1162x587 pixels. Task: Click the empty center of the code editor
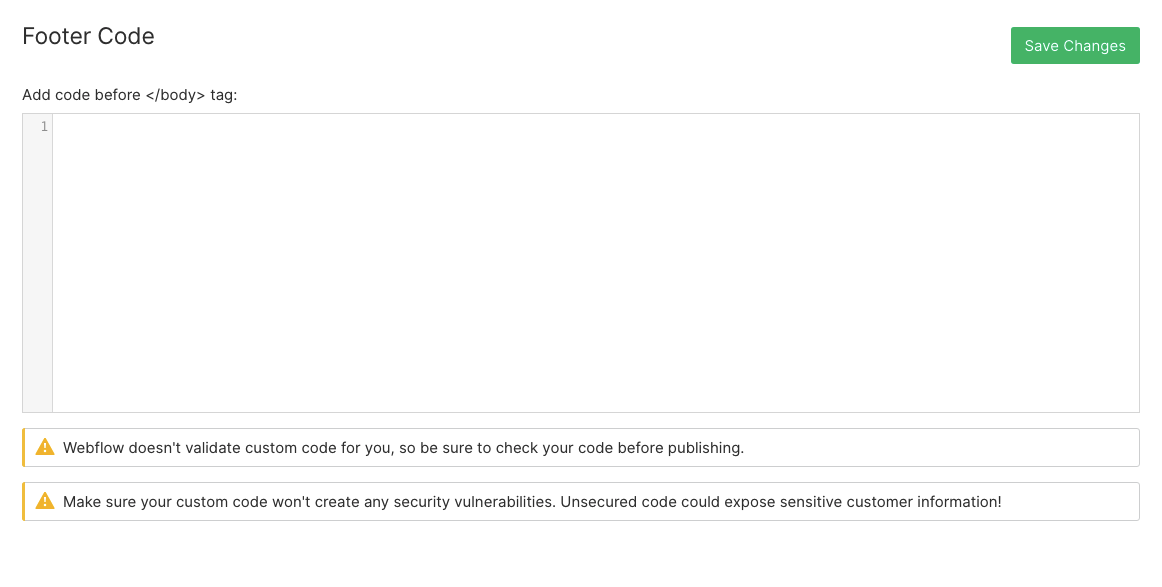pyautogui.click(x=596, y=263)
